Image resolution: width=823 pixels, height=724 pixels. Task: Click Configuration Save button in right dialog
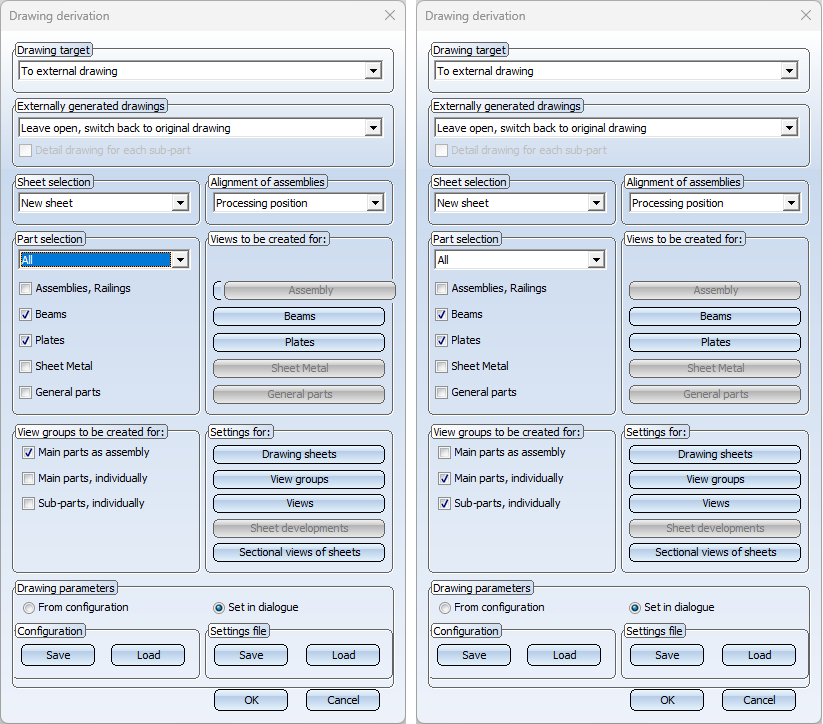[x=473, y=655]
